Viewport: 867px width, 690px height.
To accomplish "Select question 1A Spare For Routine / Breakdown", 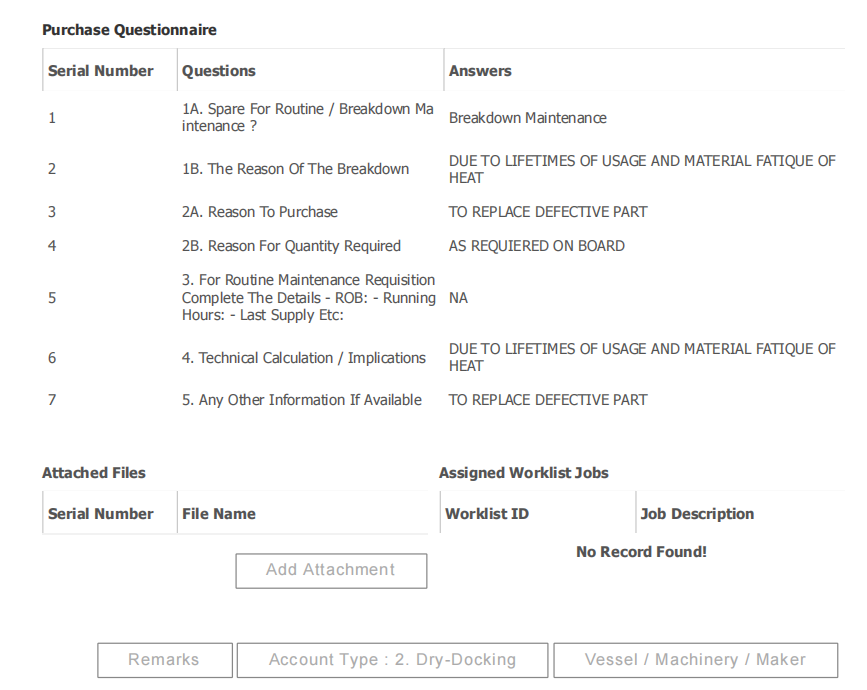I will coord(307,118).
